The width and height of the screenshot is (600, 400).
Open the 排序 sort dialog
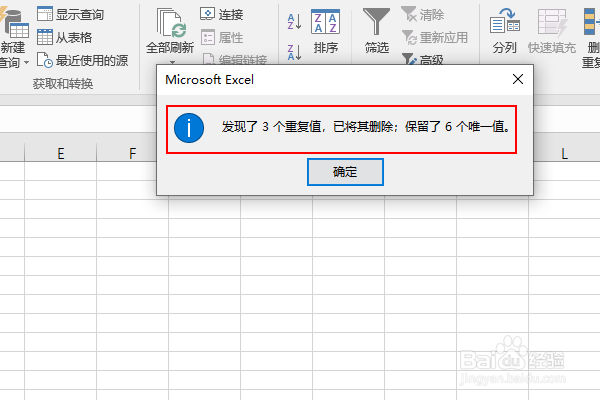coord(326,31)
